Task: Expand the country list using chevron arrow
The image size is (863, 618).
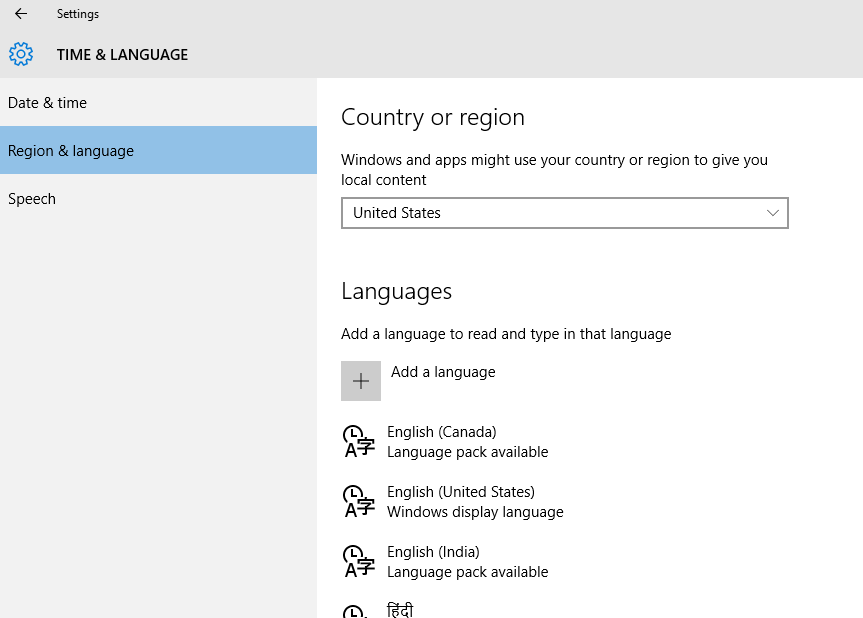Action: pyautogui.click(x=773, y=213)
